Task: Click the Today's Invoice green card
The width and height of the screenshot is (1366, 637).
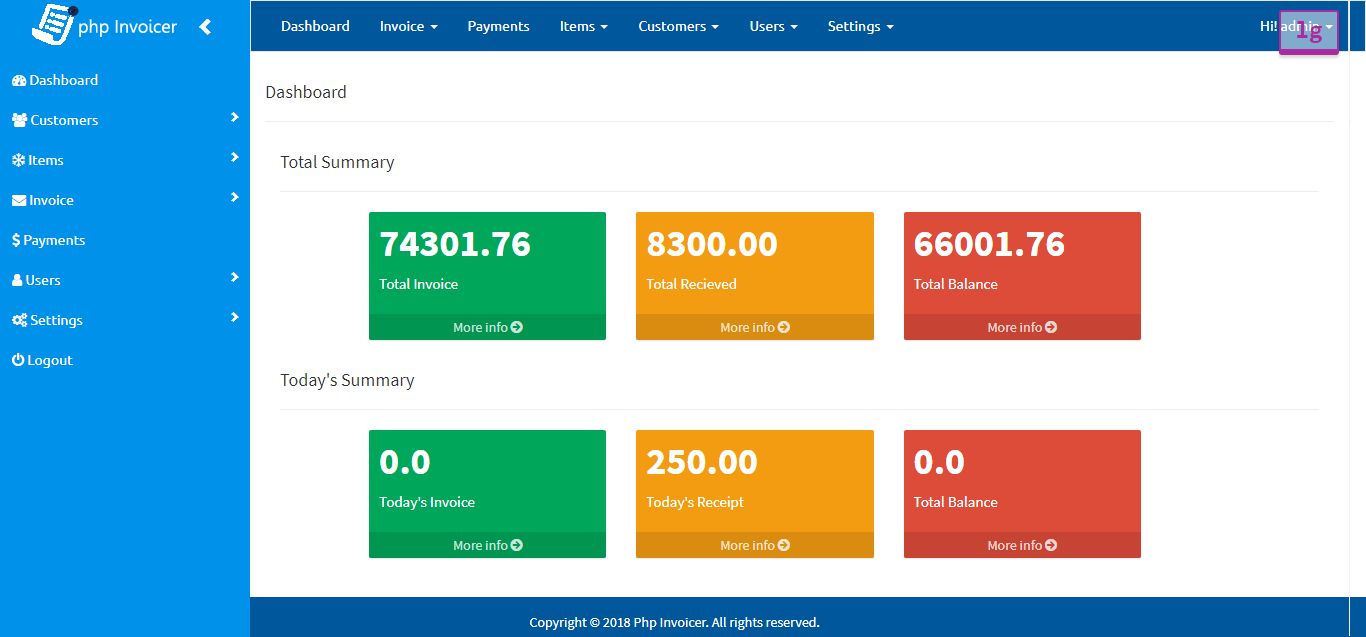Action: point(487,480)
